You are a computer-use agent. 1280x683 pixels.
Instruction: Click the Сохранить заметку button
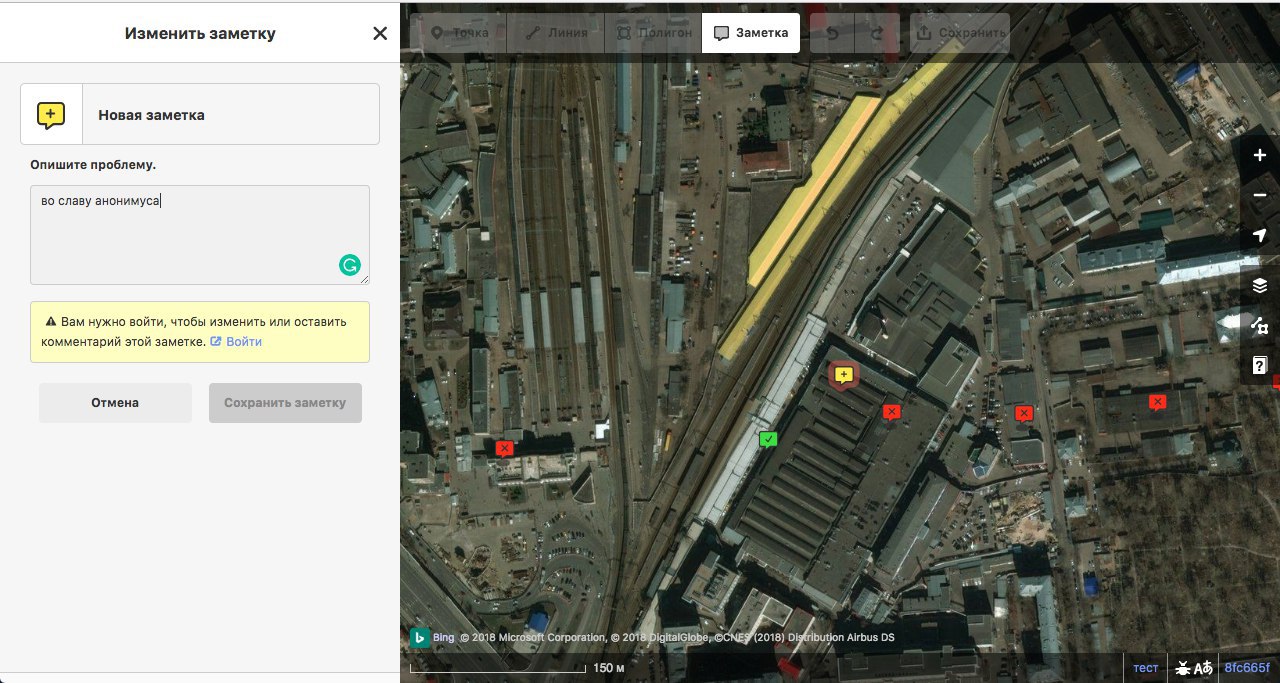(x=285, y=403)
